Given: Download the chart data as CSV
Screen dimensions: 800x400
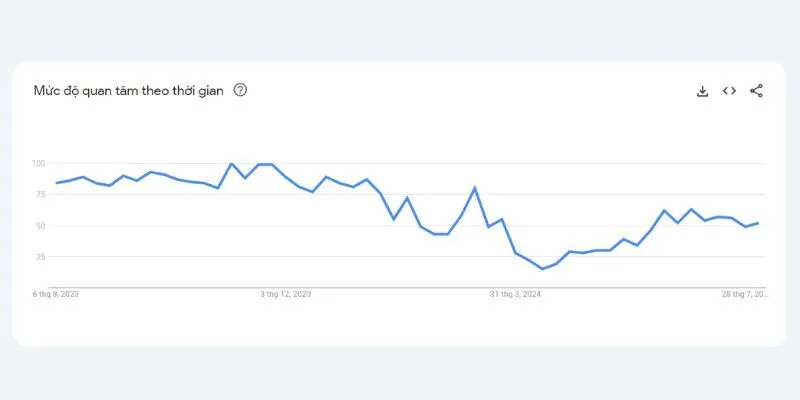Looking at the screenshot, I should pyautogui.click(x=703, y=91).
